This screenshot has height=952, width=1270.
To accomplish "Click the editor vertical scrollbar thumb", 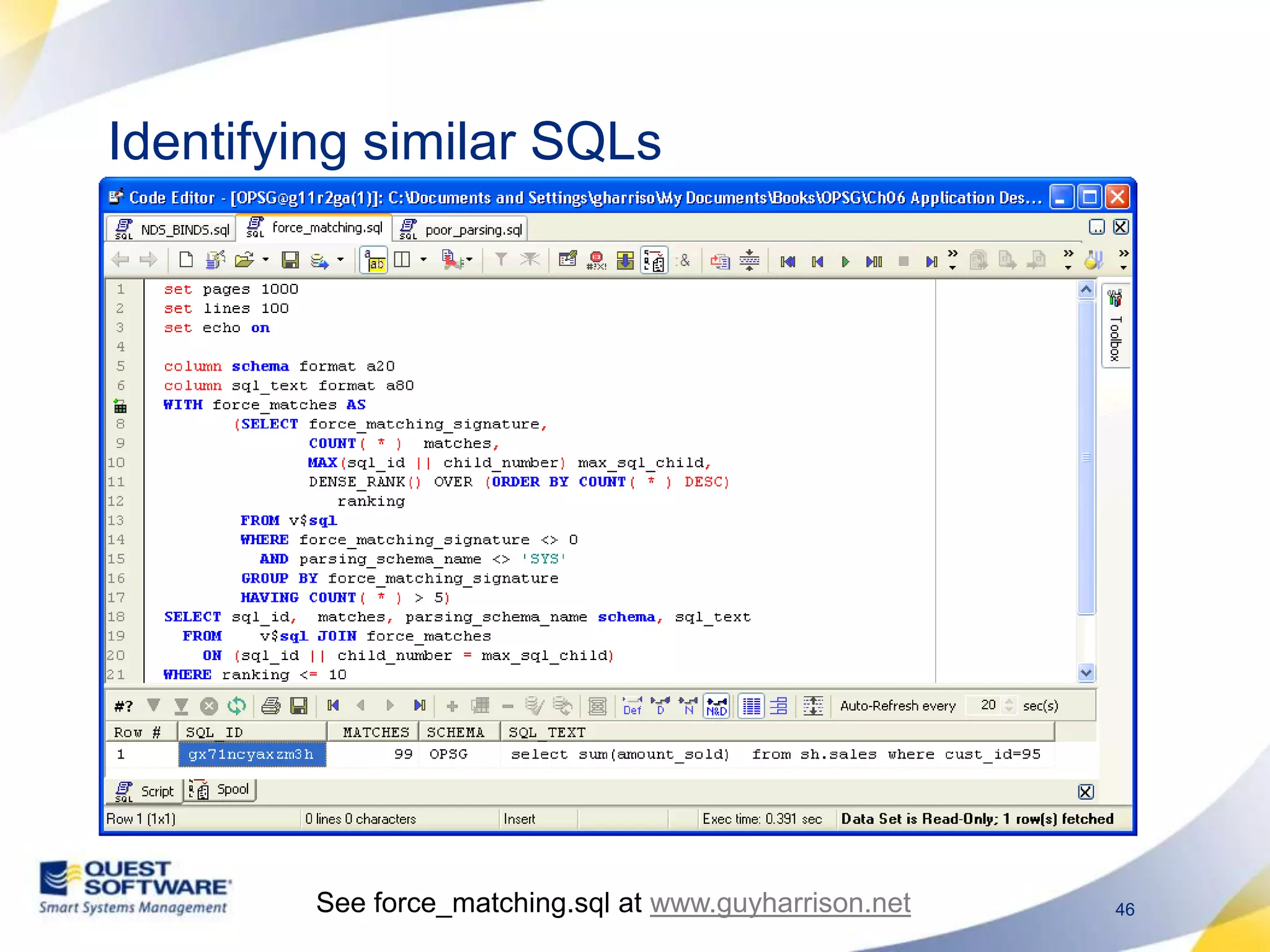I will click(x=1086, y=457).
